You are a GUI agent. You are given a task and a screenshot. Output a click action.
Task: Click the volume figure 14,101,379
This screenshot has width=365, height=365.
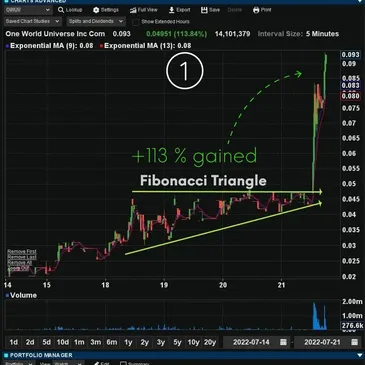point(232,34)
